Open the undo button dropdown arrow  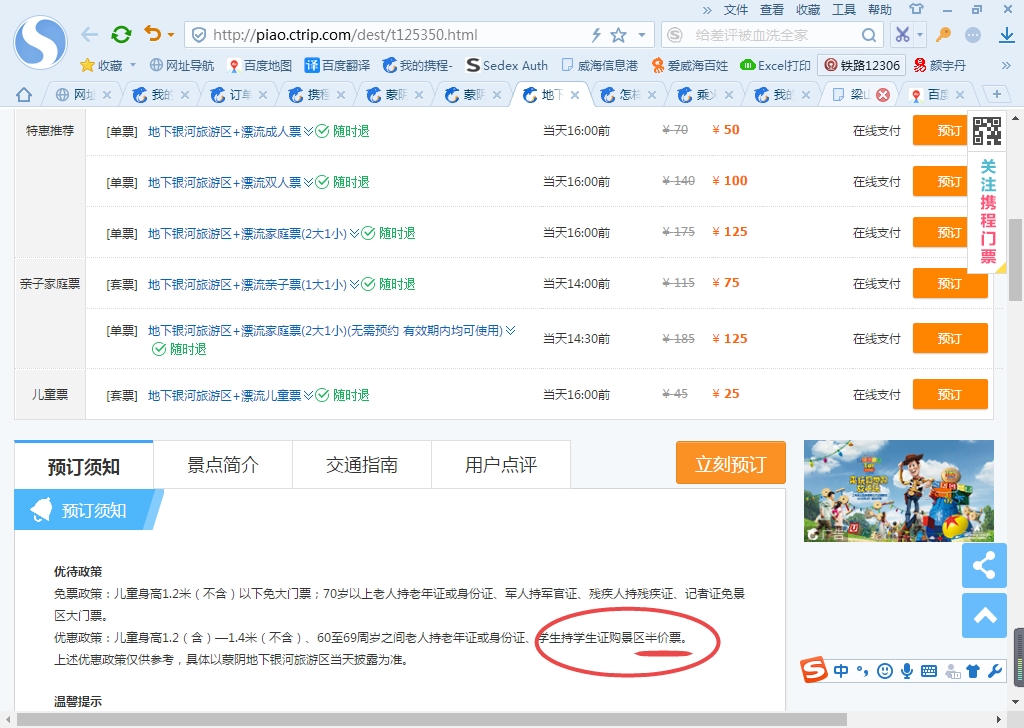click(171, 35)
